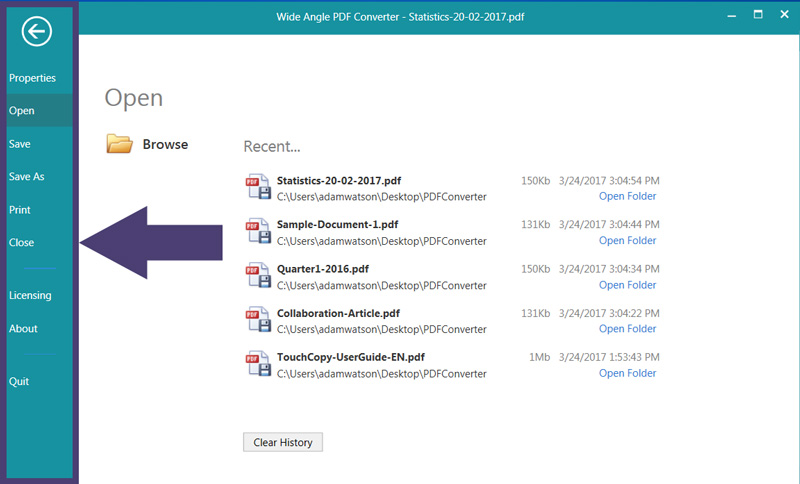Click PDF icon beside TouchCopy-UserGuide-EN.pdf
Screen dimensions: 800x484
click(258, 364)
